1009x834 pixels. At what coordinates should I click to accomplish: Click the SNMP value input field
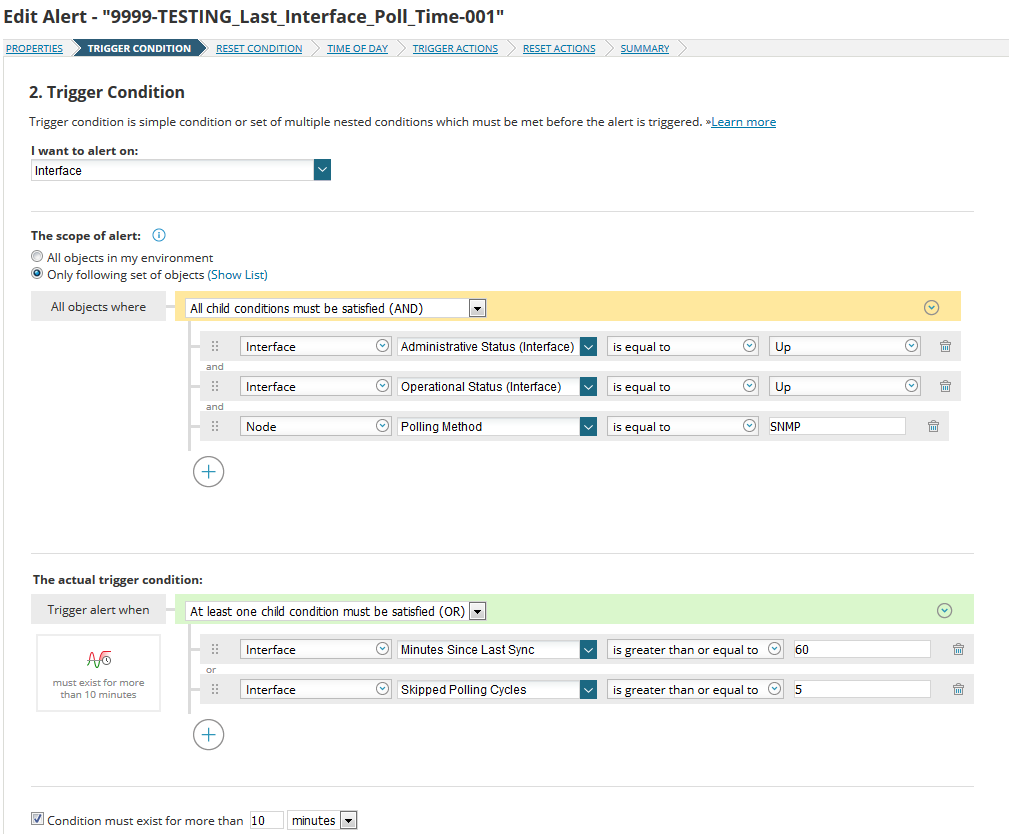point(837,426)
